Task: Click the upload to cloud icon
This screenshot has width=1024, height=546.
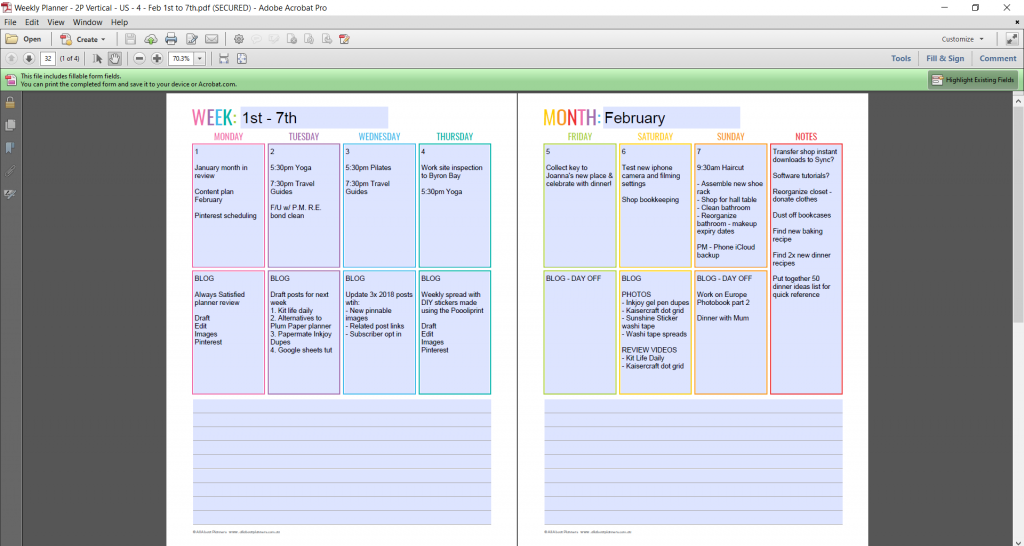Action: click(151, 39)
